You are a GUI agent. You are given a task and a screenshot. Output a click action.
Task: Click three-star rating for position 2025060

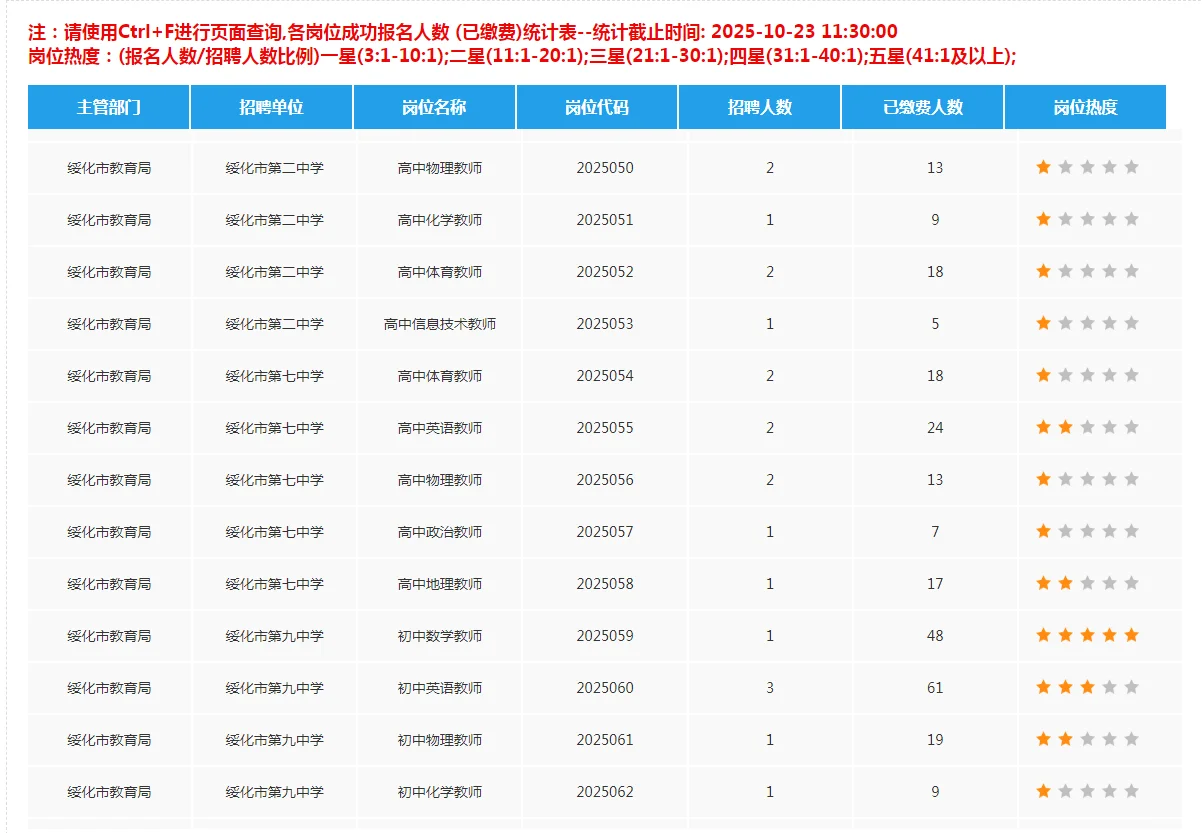click(x=1087, y=687)
